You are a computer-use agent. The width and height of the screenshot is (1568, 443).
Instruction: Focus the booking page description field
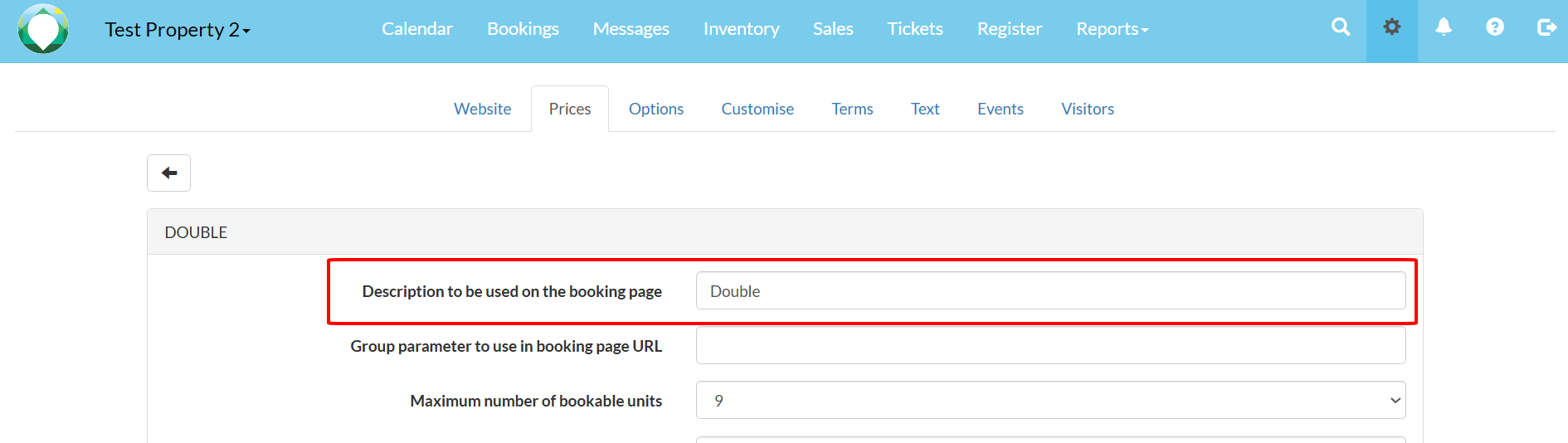[1050, 290]
